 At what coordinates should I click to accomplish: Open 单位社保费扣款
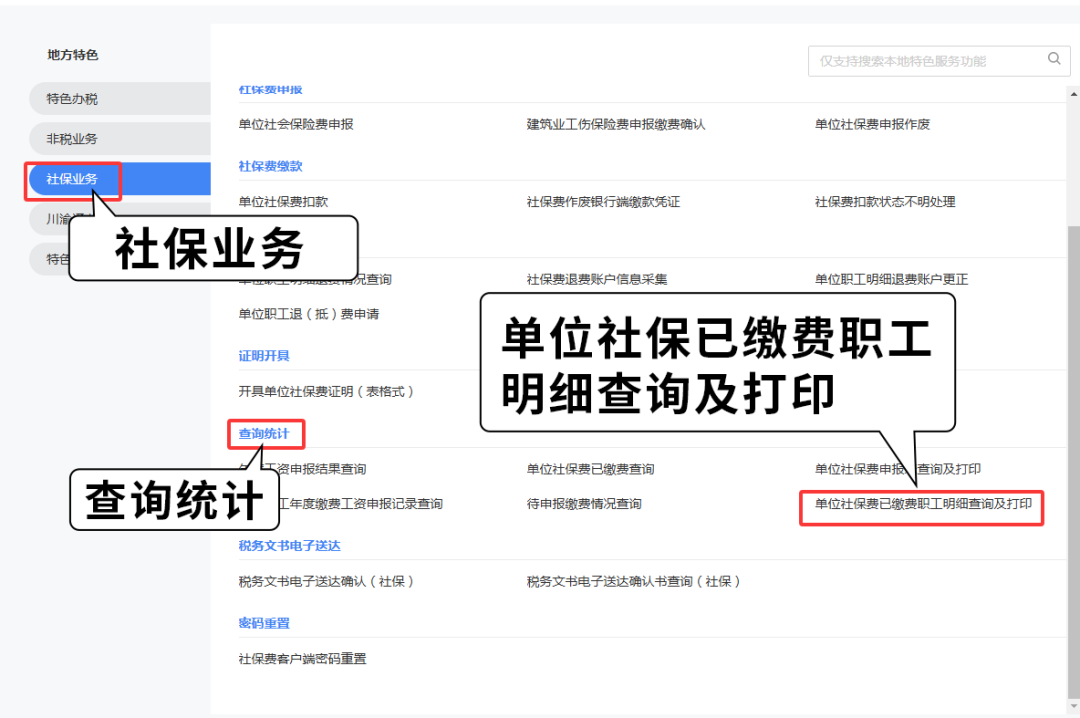click(x=283, y=202)
